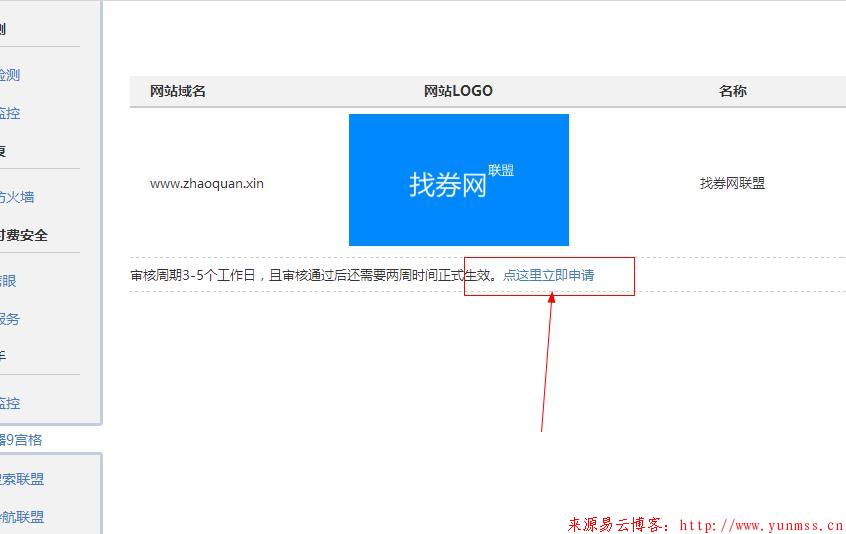The width and height of the screenshot is (846, 534).
Task: Click the 付费安全 sidebar section heading
Action: [23, 235]
